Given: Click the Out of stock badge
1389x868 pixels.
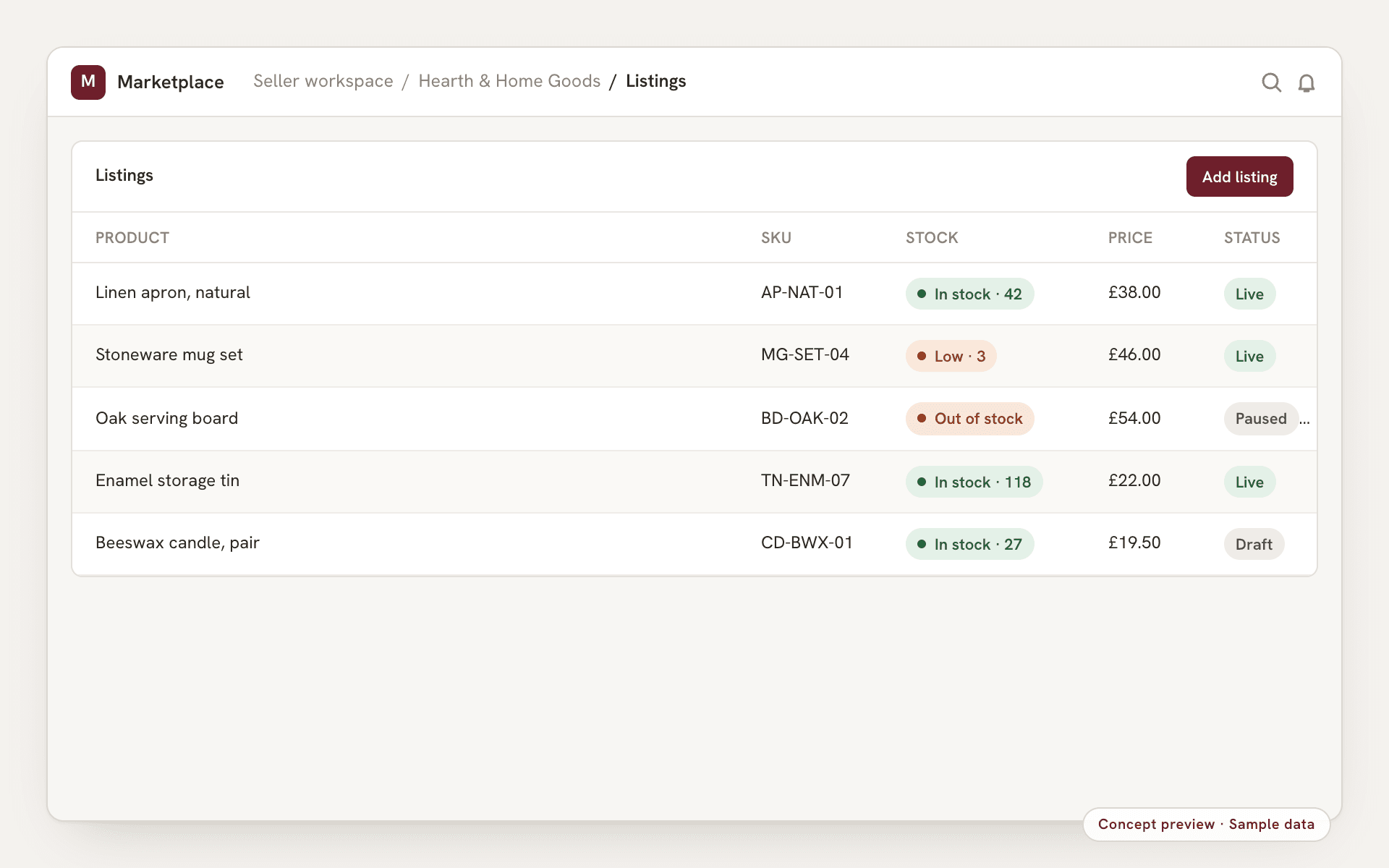Looking at the screenshot, I should point(969,419).
